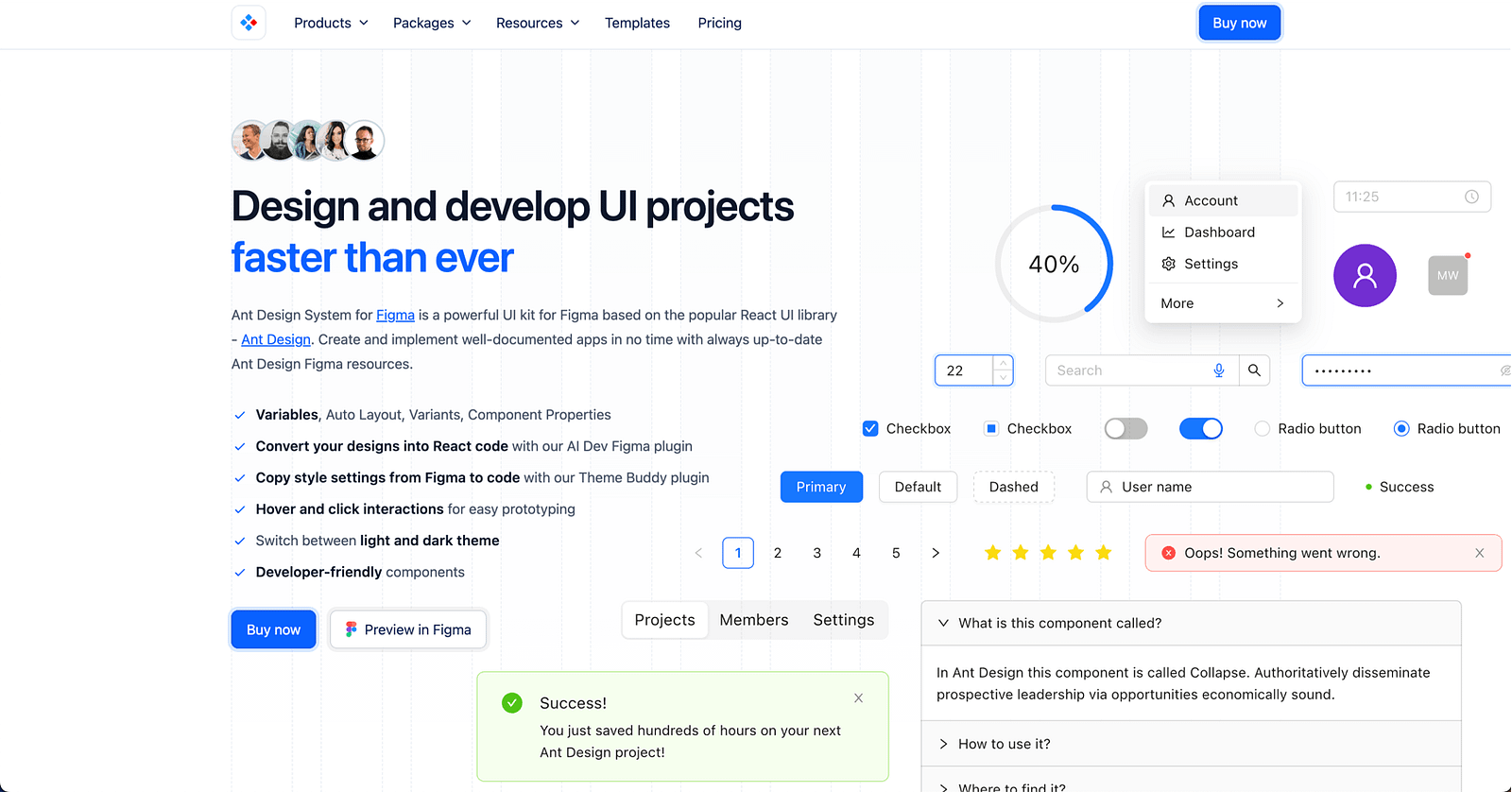Go to the previous pagination page
Screen dimensions: 1512x792
698,553
